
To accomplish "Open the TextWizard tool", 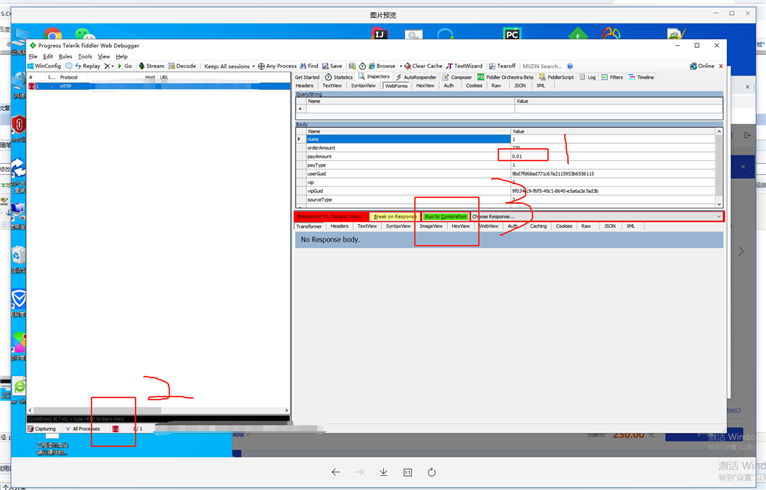I will (464, 66).
